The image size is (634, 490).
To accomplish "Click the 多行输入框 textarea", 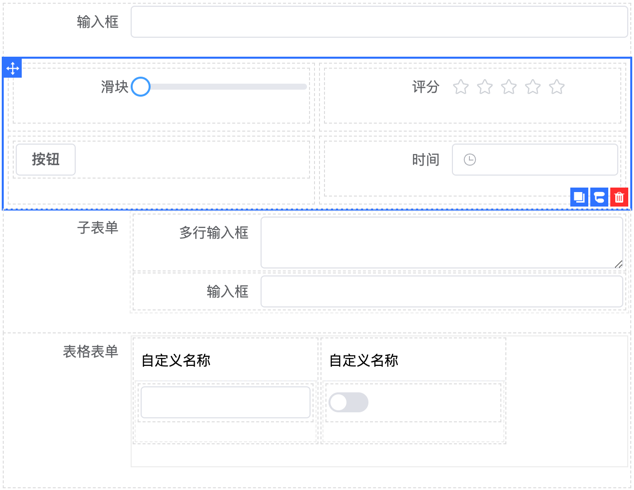I will coord(442,243).
